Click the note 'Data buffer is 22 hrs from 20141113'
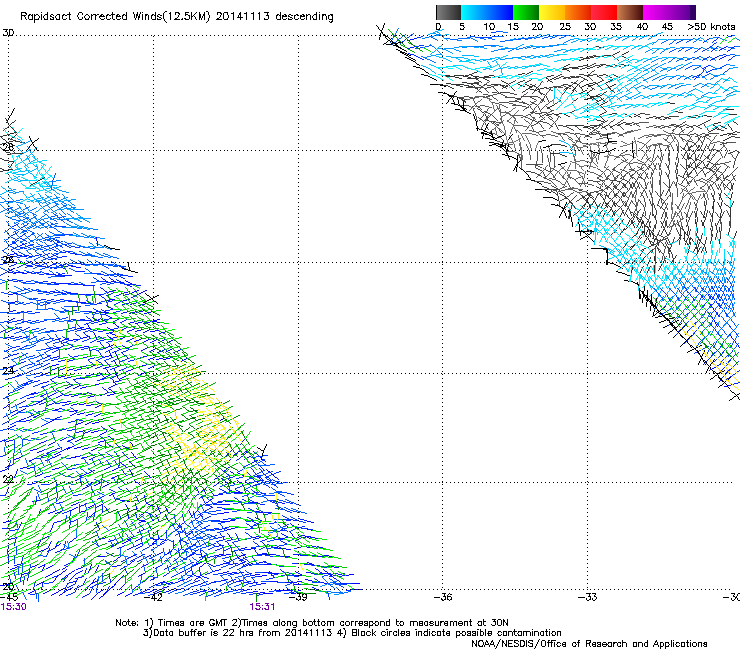This screenshot has width=740, height=650. point(241,633)
